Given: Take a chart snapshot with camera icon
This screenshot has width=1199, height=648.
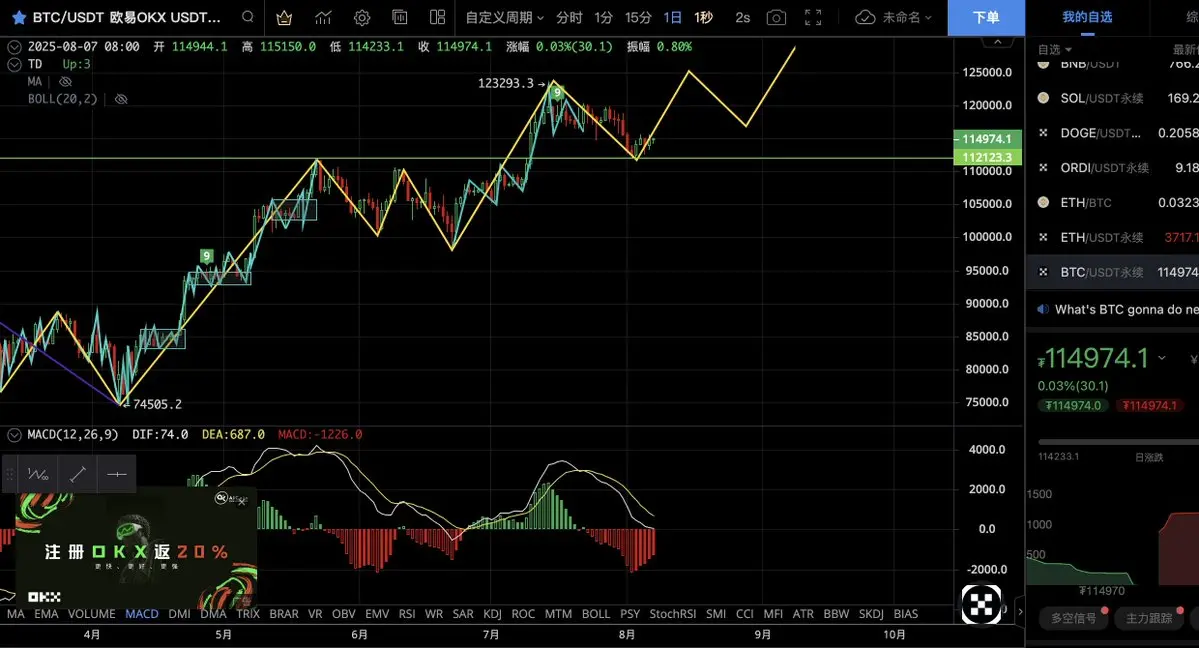Looking at the screenshot, I should [776, 18].
